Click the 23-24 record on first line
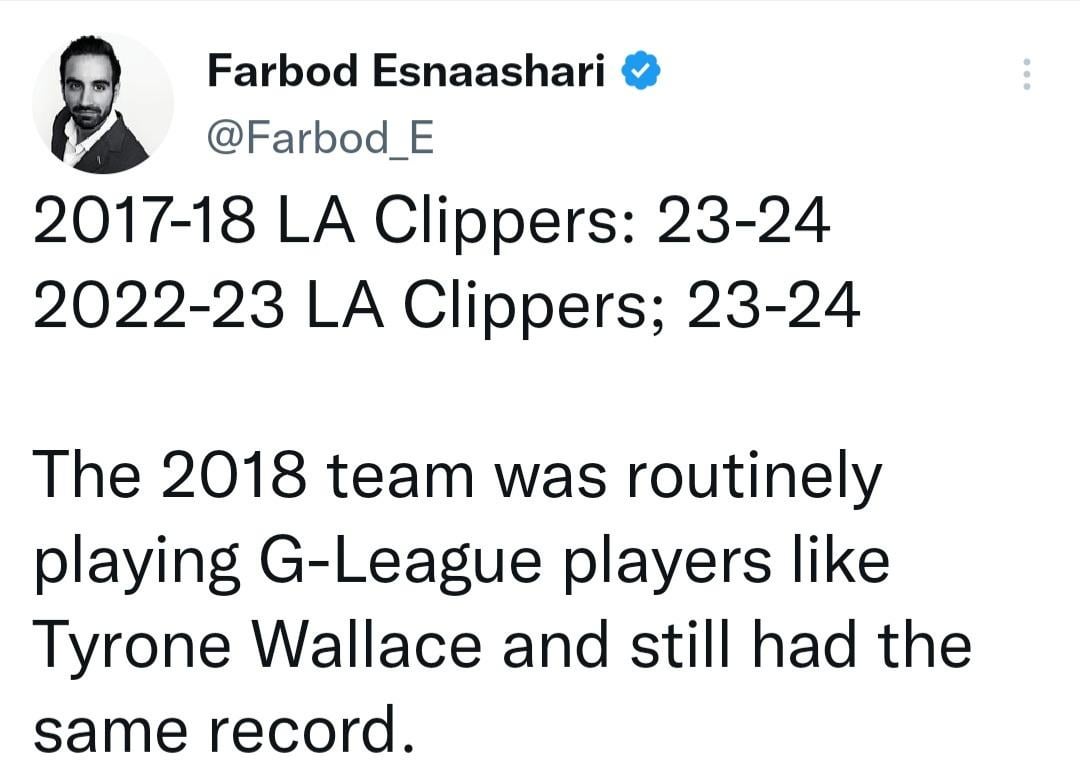This screenshot has height=782, width=1080. [742, 223]
